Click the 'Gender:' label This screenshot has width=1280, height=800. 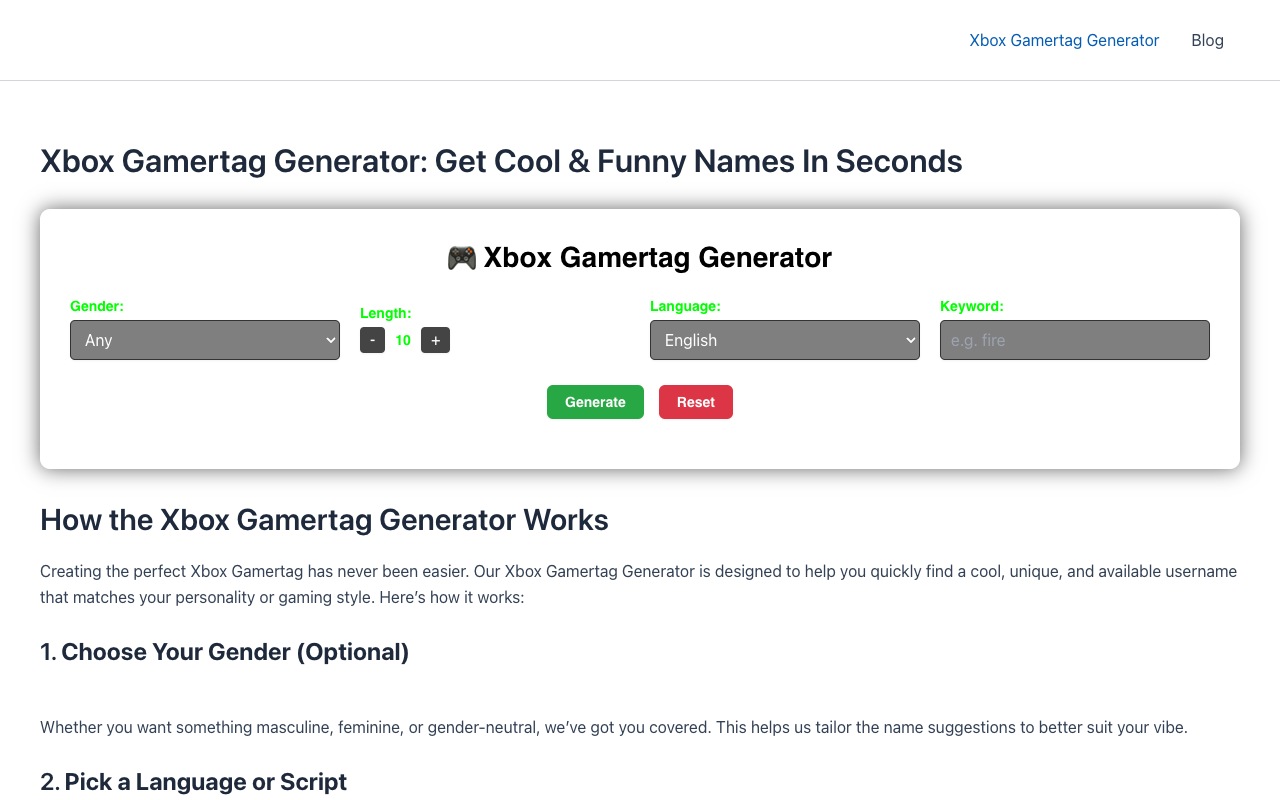97,306
